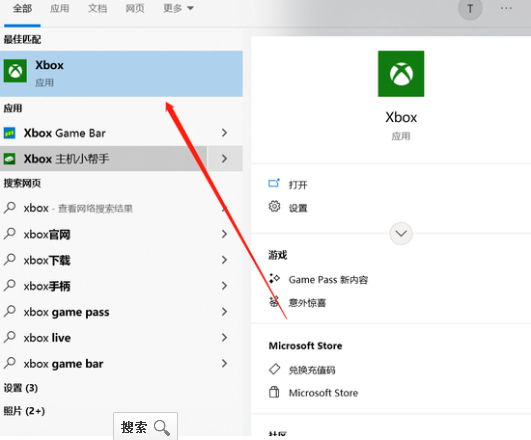Expand the xbox live suggestion arrow

(x=224, y=337)
